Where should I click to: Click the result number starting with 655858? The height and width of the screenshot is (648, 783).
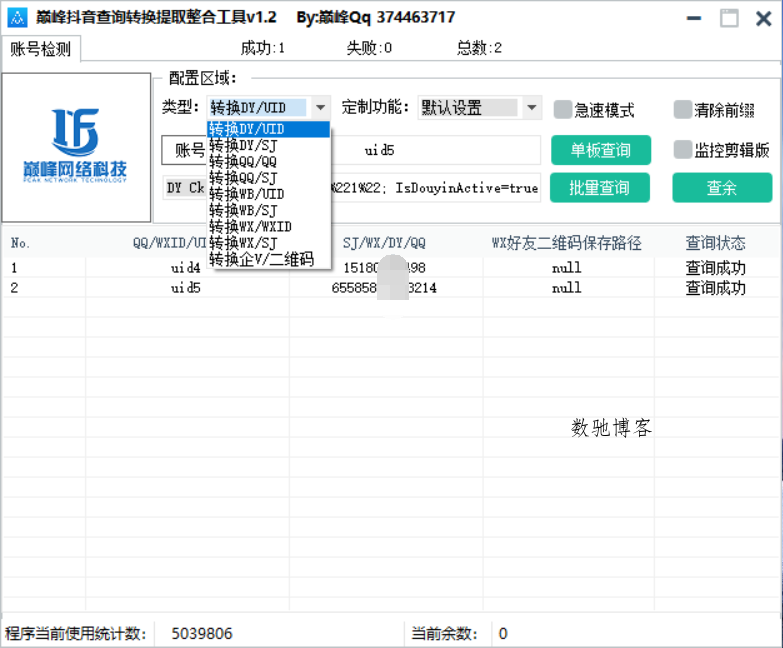pos(384,288)
